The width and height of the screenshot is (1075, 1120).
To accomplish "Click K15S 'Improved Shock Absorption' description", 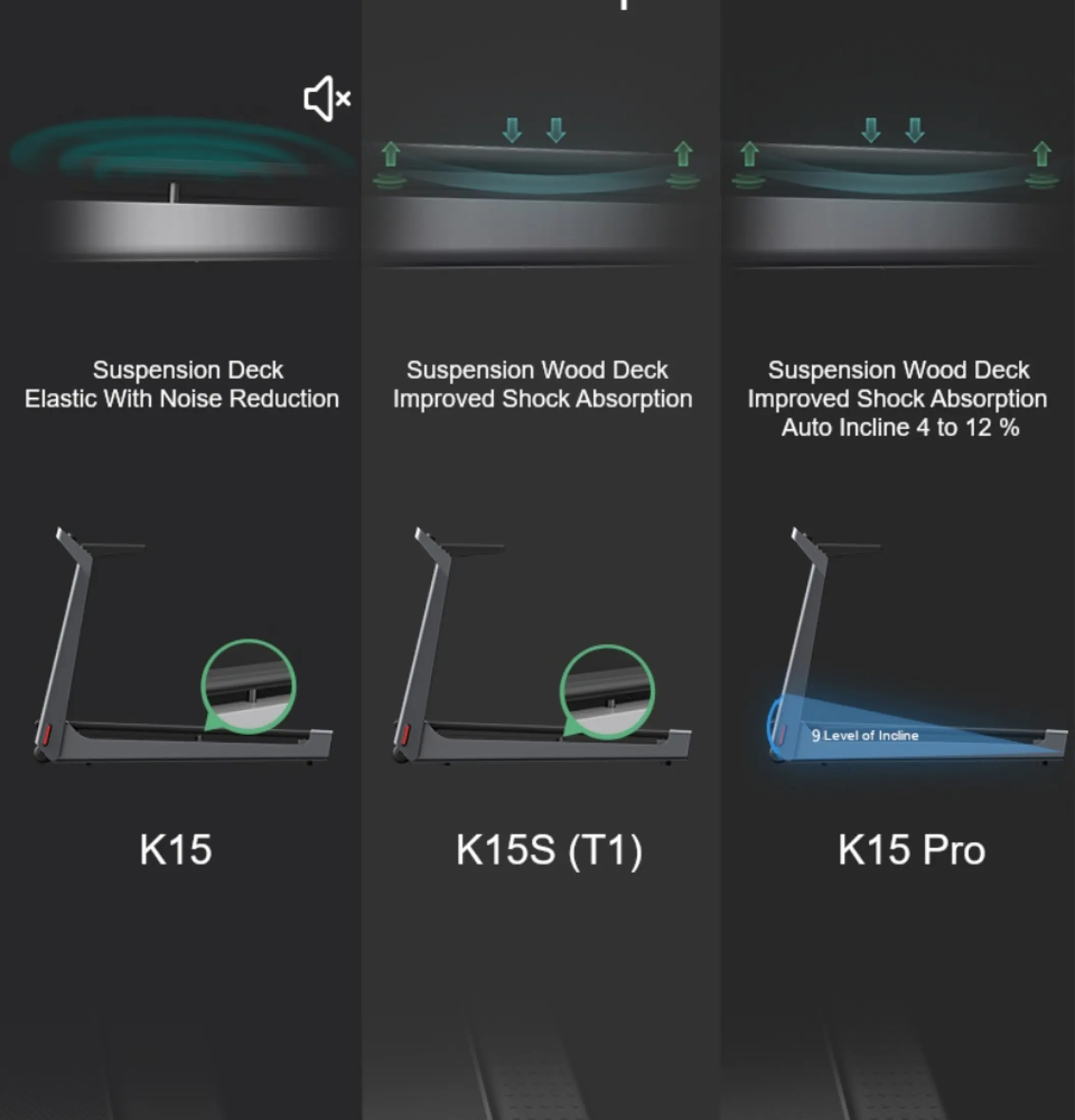I will point(543,399).
